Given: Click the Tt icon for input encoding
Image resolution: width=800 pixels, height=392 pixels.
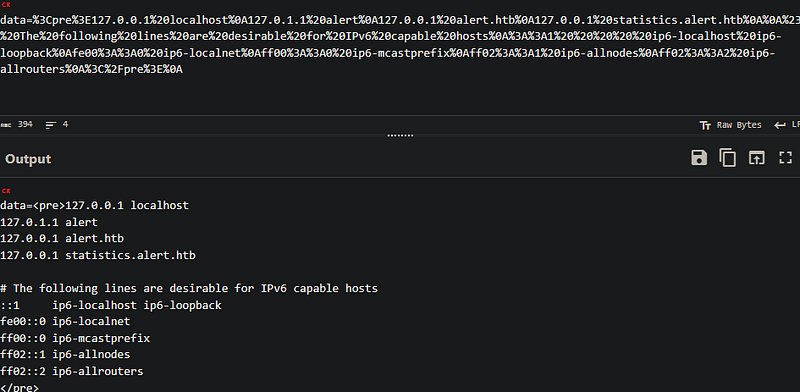Looking at the screenshot, I should point(705,125).
